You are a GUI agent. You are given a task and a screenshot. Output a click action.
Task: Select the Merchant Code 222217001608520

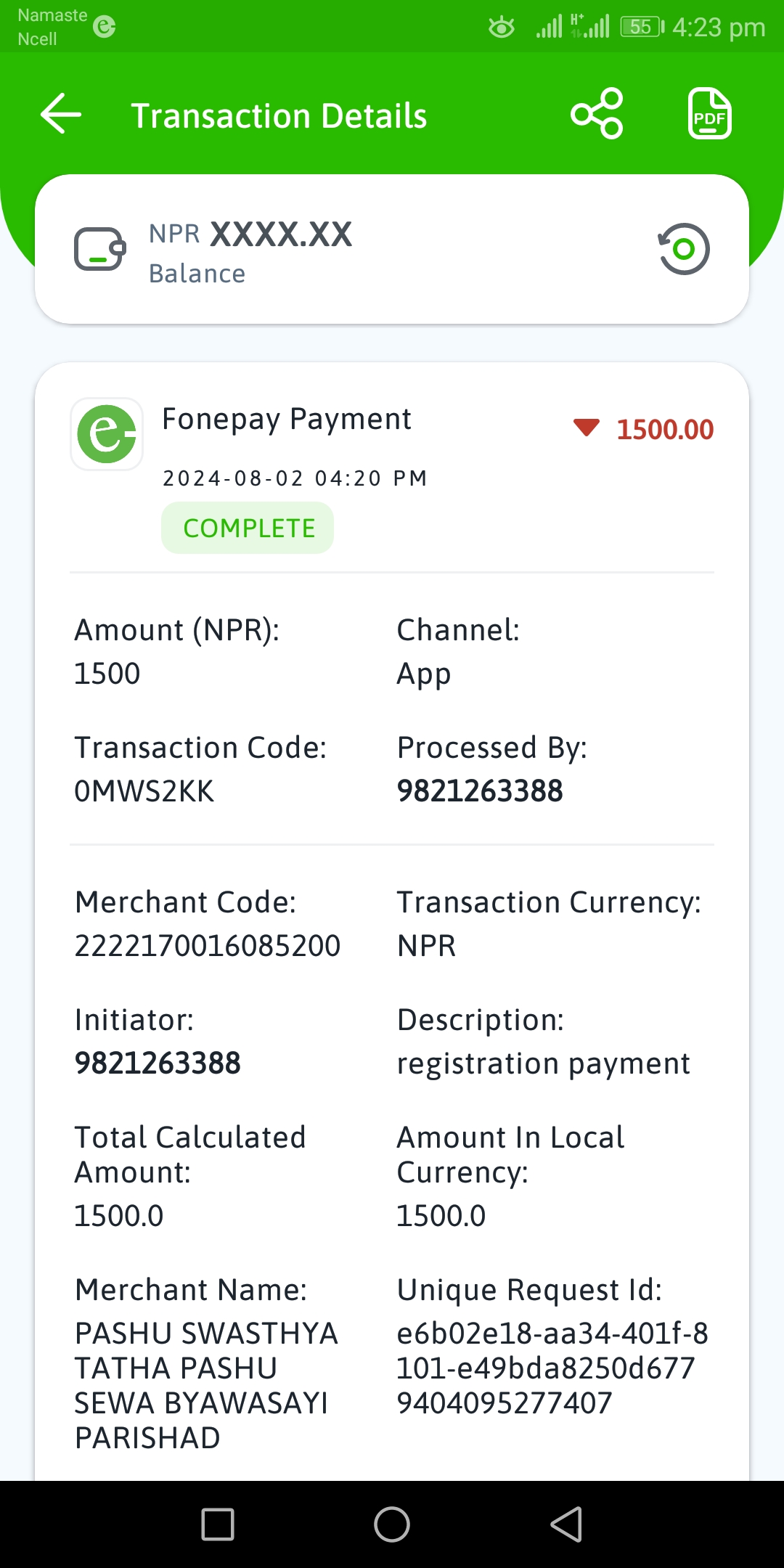coord(208,946)
